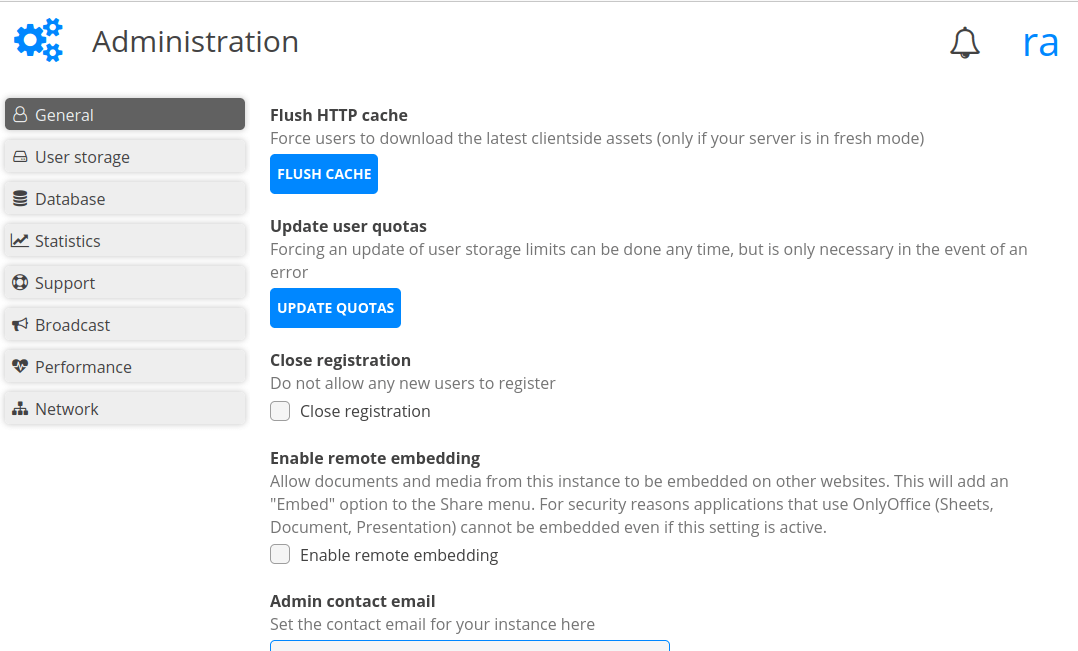Open the User storage section
This screenshot has width=1078, height=651.
pyautogui.click(x=83, y=156)
